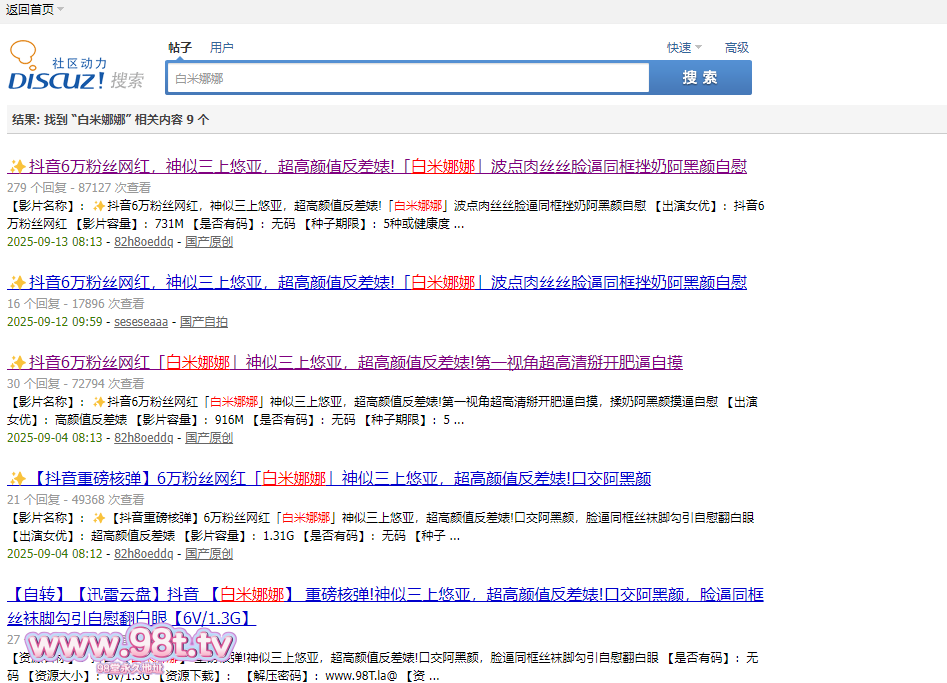Click the 返回首页 link
The height and width of the screenshot is (683, 947).
(29, 9)
